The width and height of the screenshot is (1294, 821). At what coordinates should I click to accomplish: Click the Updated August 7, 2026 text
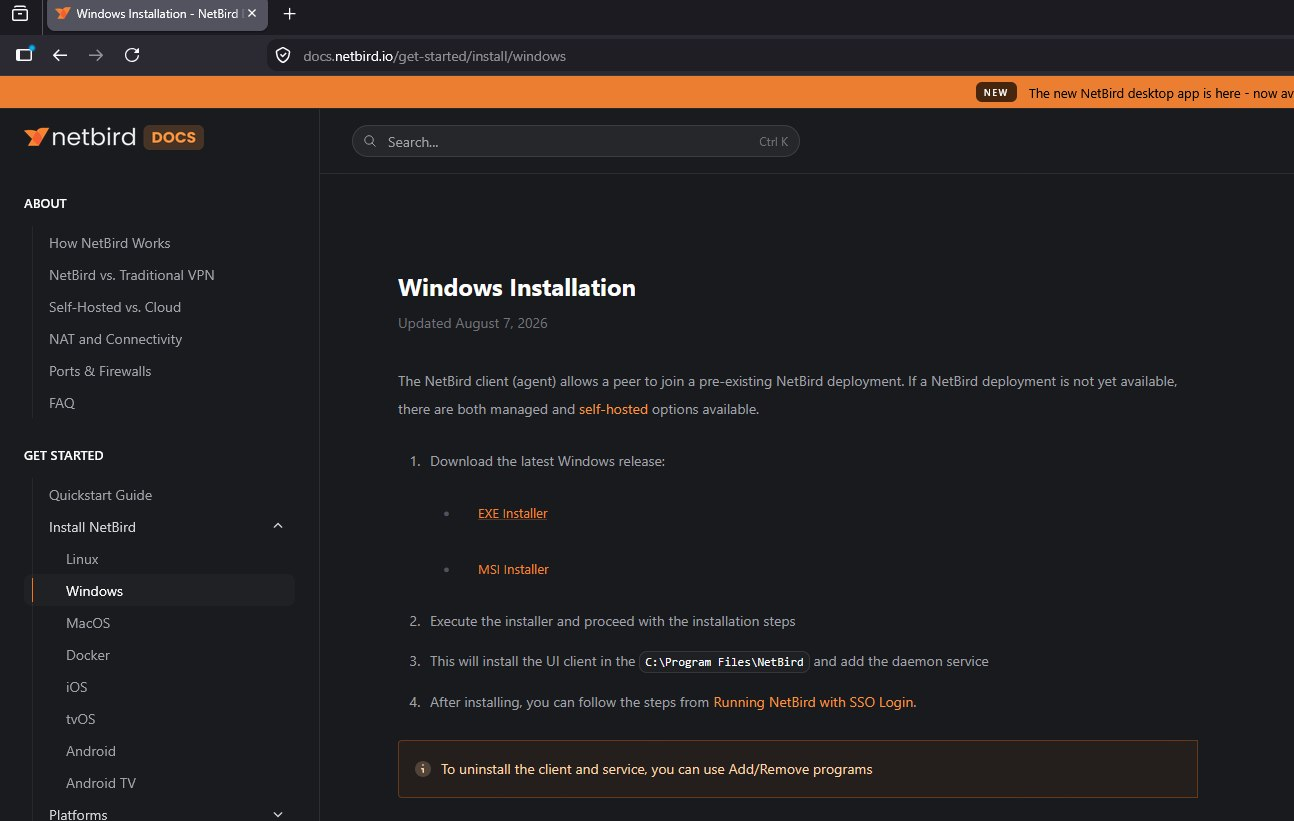tap(473, 323)
